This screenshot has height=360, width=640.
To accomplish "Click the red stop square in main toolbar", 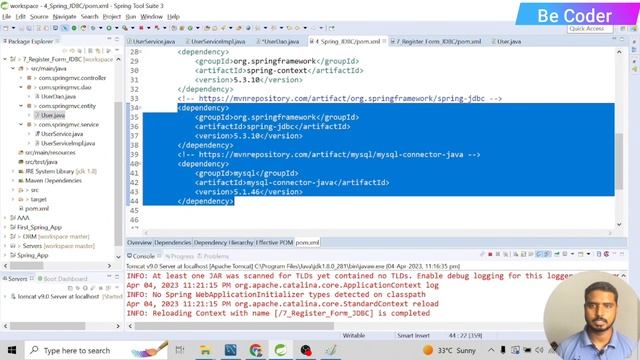I will pyautogui.click(x=142, y=28).
